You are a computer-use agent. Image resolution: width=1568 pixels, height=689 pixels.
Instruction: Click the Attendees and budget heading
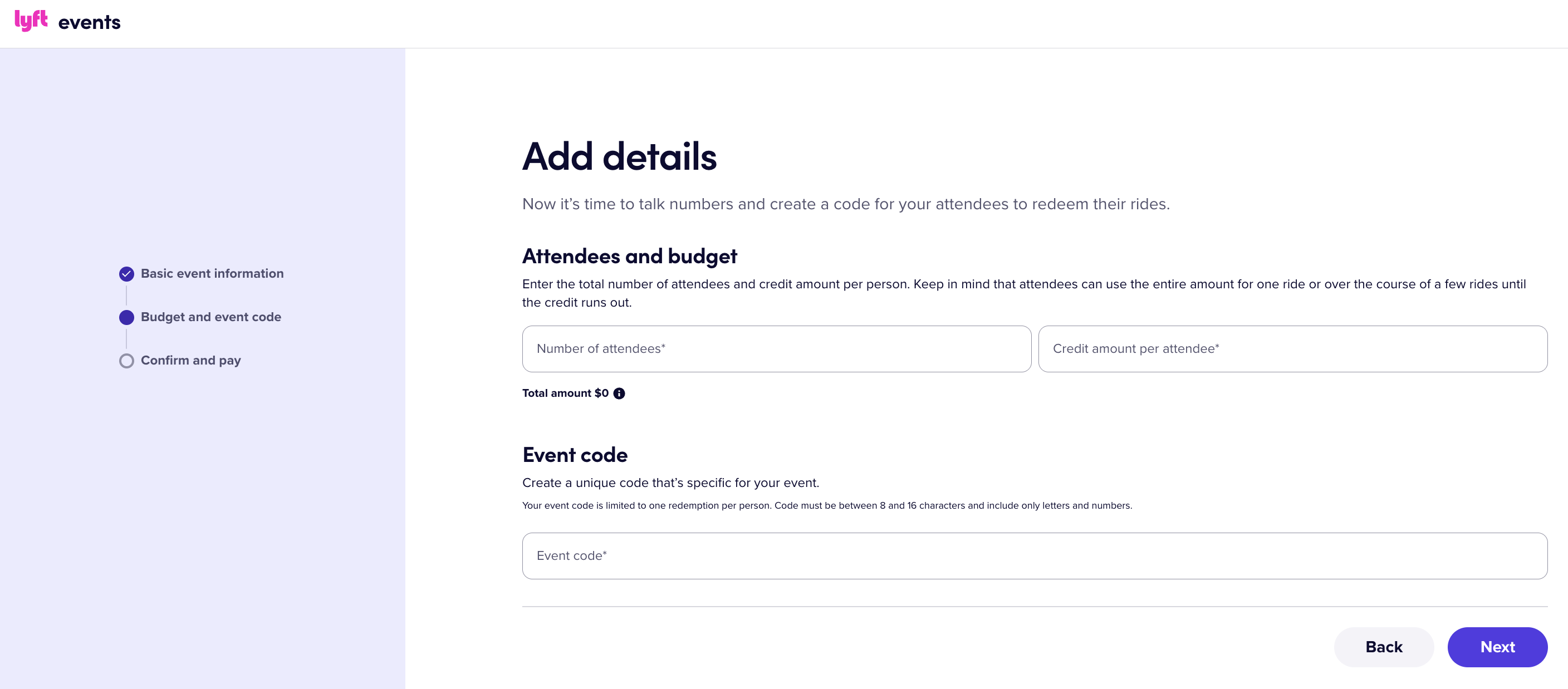(x=629, y=256)
